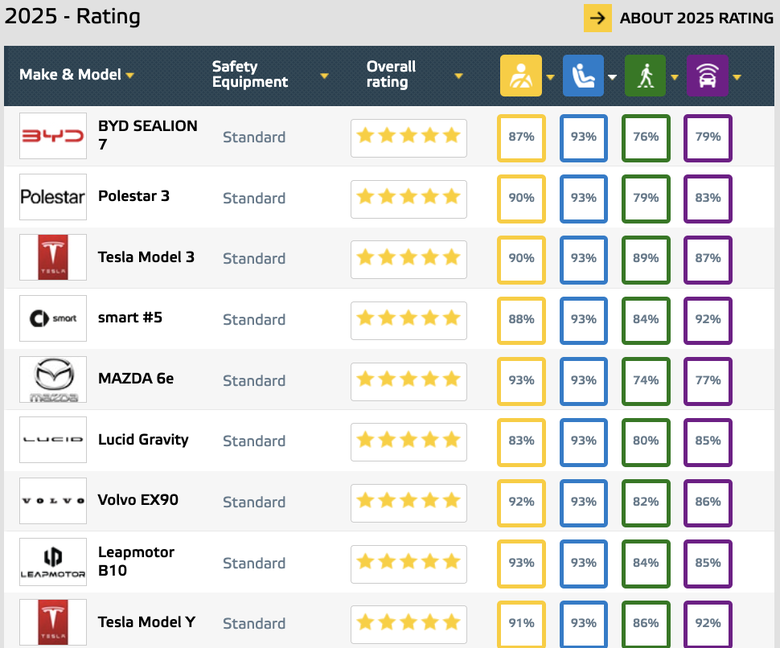780x648 pixels.
Task: Open the Safety Equipment sort dropdown arrow
Action: tap(324, 76)
